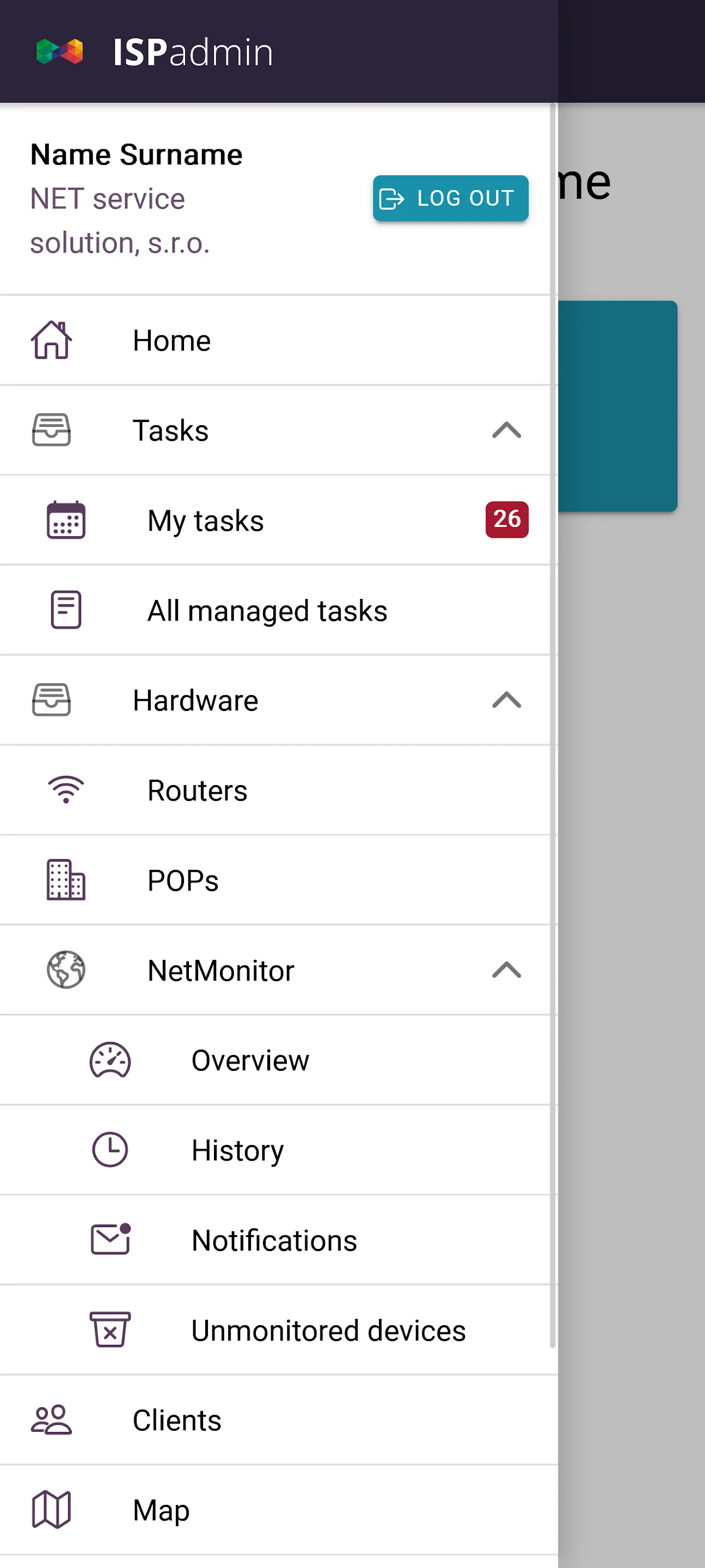Go to Routers menu item
705x1568 pixels.
point(275,790)
